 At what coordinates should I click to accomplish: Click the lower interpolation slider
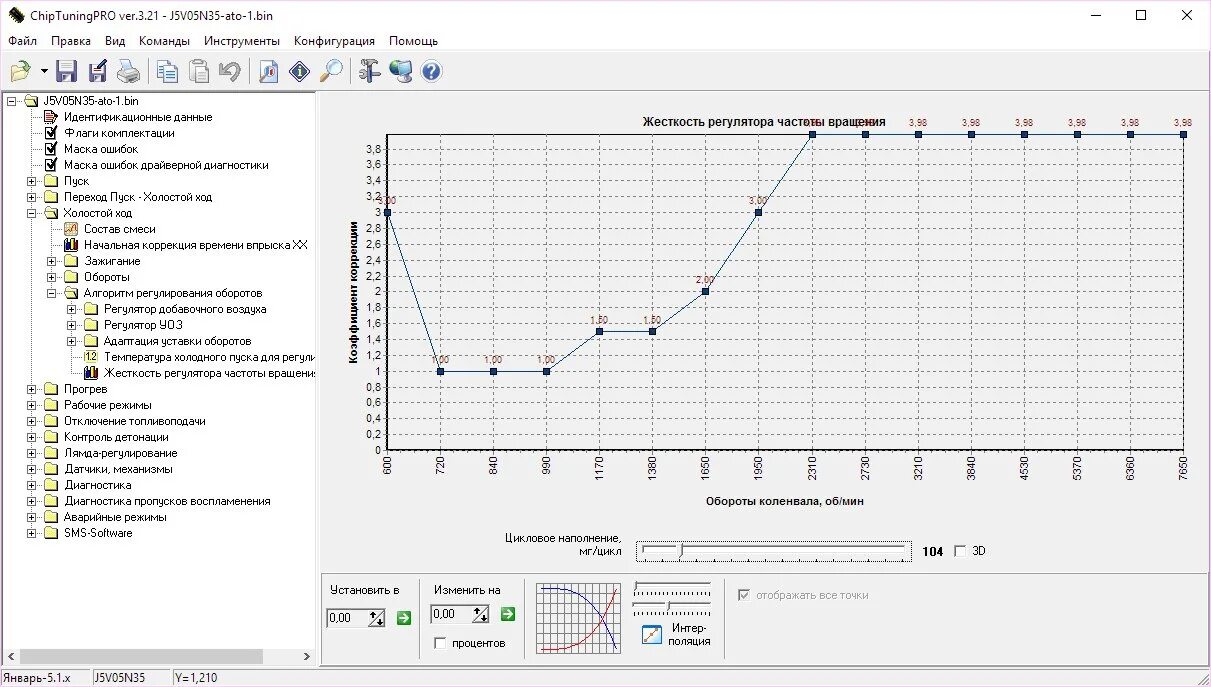672,606
